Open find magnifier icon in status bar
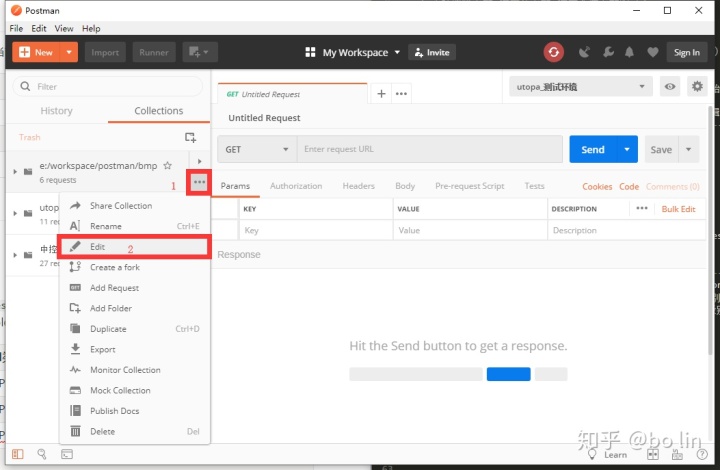Image resolution: width=720 pixels, height=470 pixels. click(42, 454)
